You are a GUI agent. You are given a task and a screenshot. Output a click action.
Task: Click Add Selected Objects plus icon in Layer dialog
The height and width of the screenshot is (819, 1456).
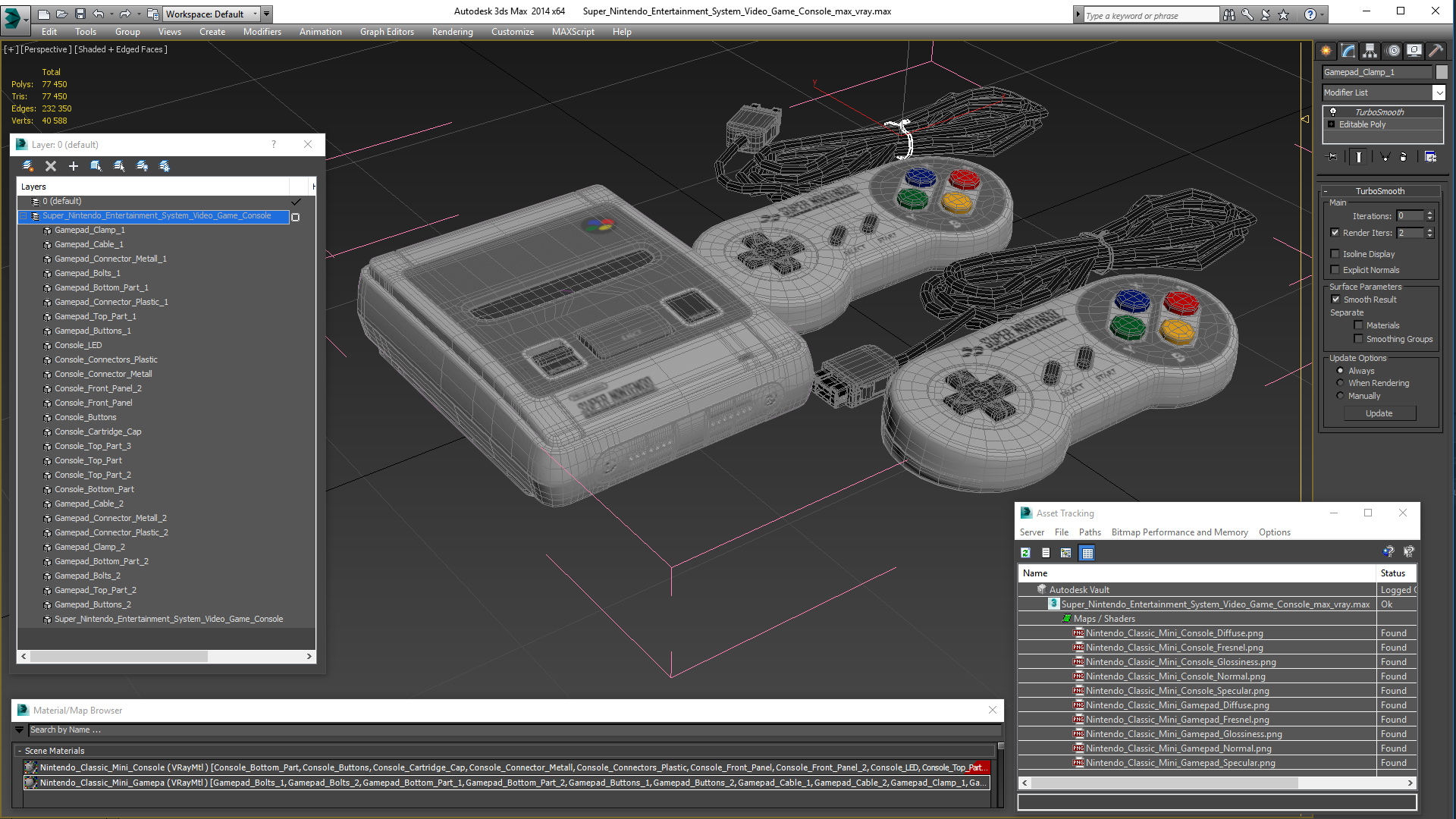coord(74,166)
